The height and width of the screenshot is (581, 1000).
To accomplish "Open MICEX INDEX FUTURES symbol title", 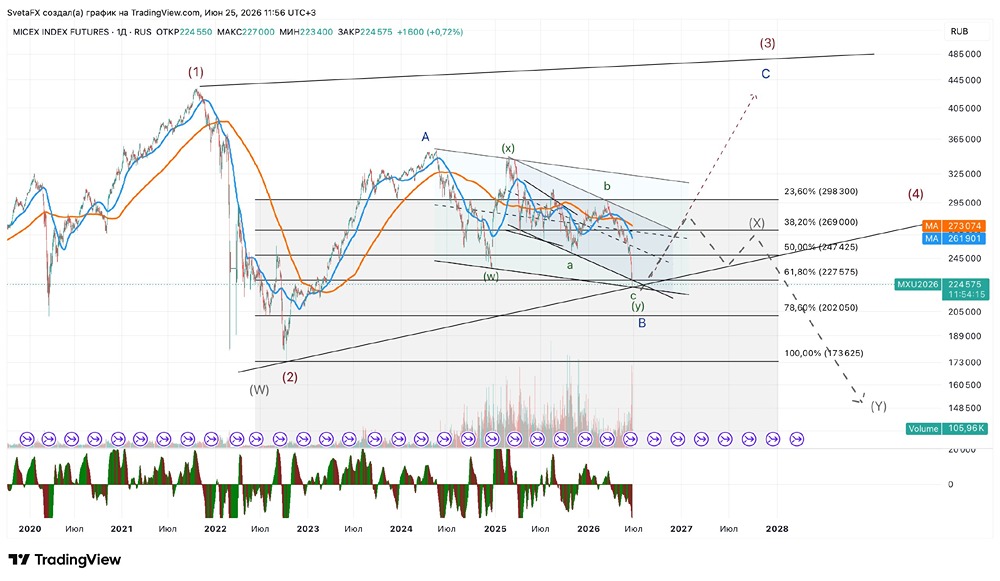I will (61, 32).
